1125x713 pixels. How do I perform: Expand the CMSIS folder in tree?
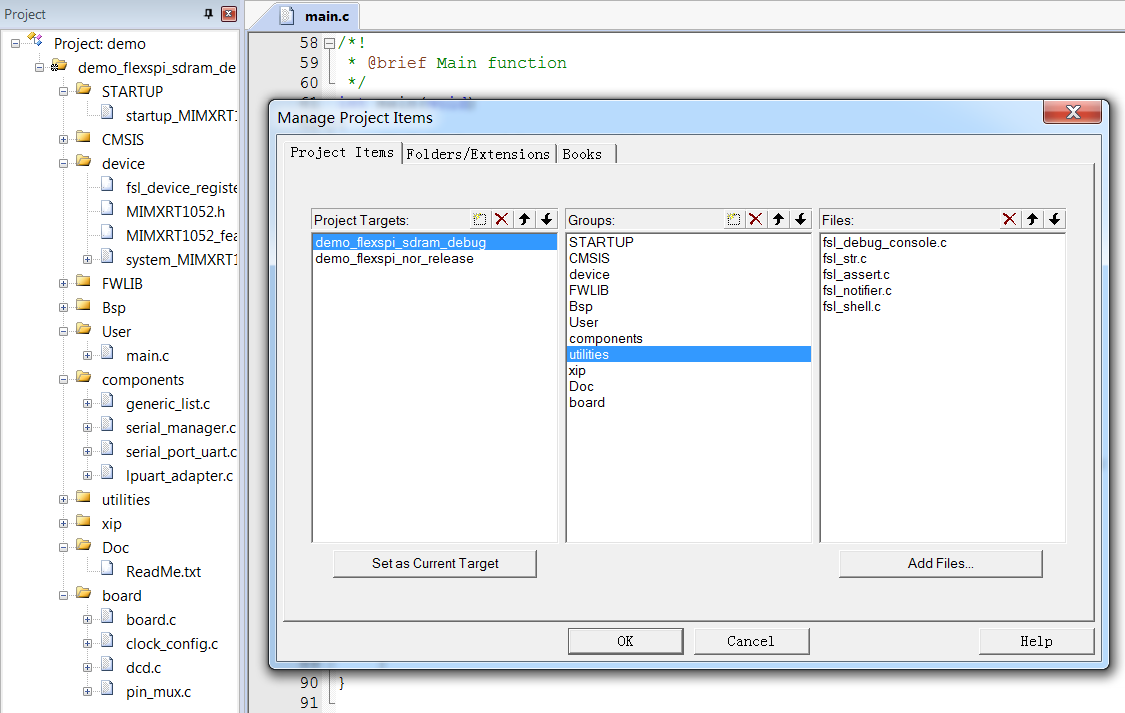coord(63,140)
